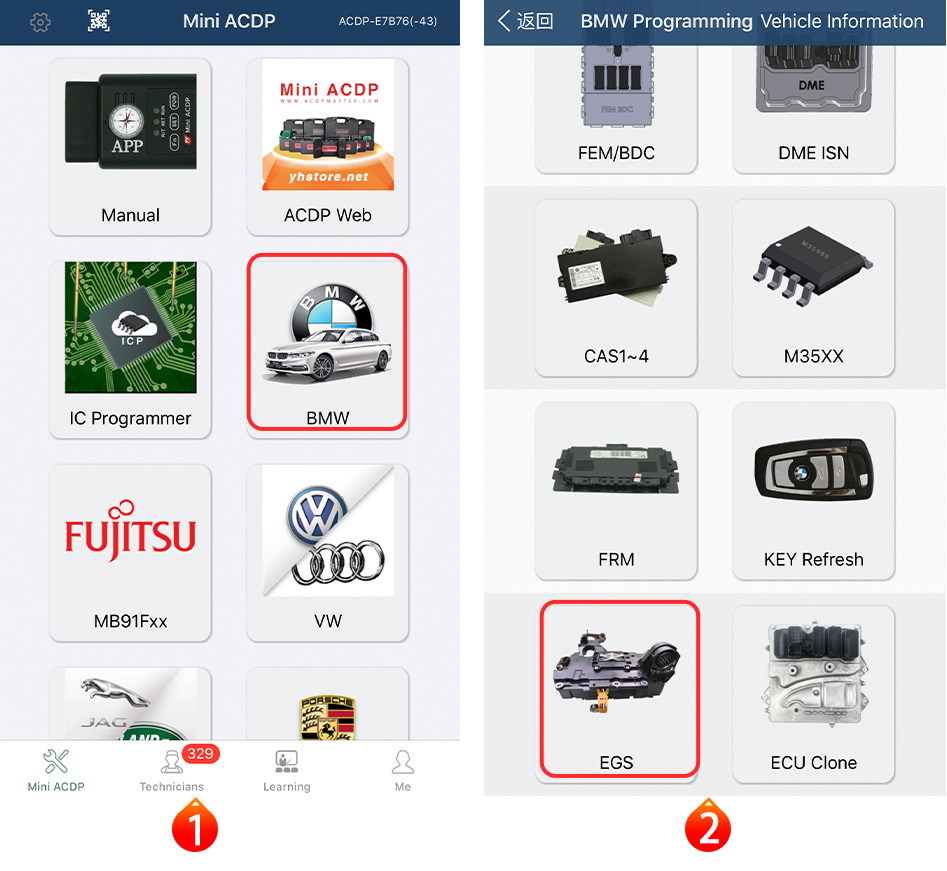Go to the Mini ACDP tab
947x871 pixels.
[x=56, y=771]
